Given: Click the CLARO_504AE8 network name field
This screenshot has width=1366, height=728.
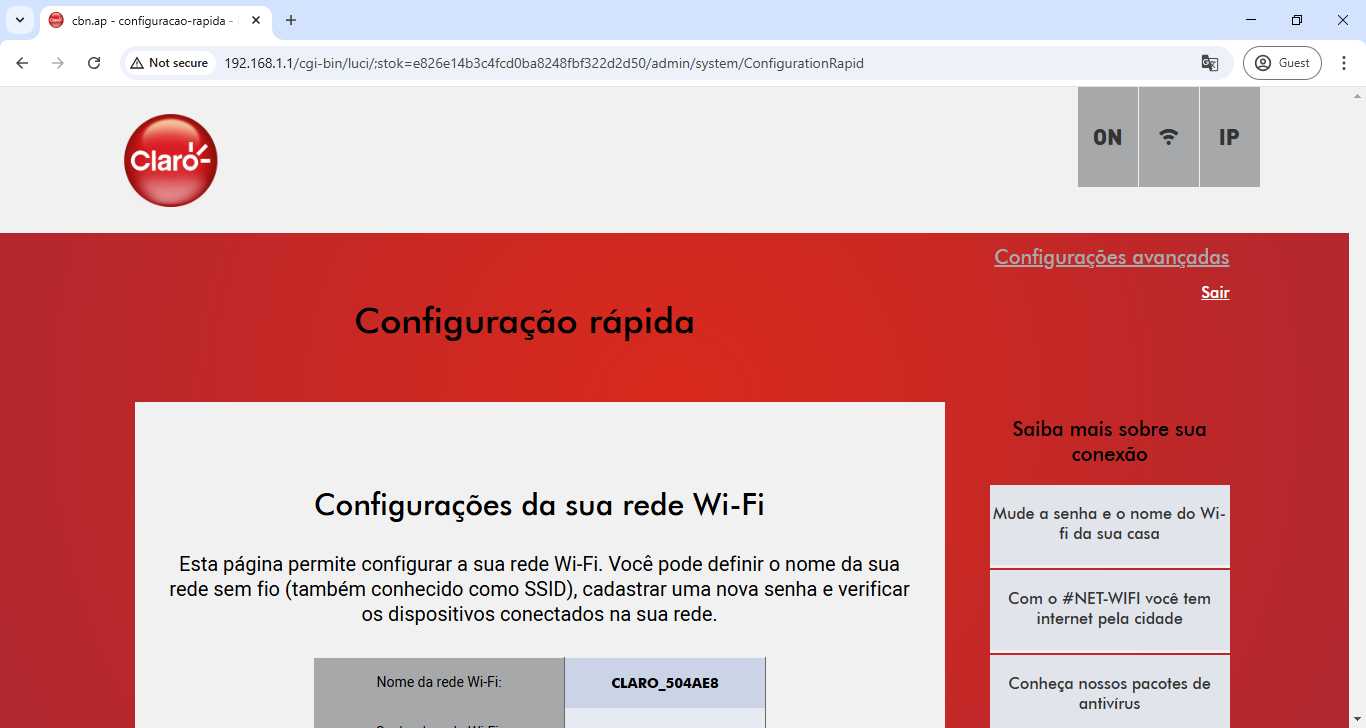Looking at the screenshot, I should pyautogui.click(x=664, y=682).
